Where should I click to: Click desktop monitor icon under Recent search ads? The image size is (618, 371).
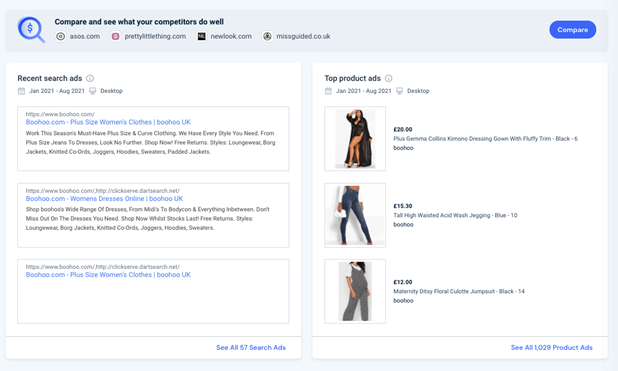point(93,91)
